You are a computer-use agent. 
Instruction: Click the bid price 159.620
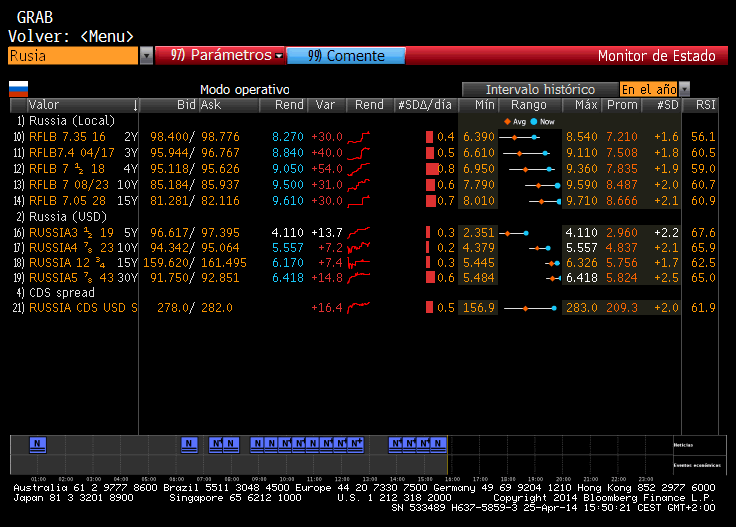click(166, 263)
